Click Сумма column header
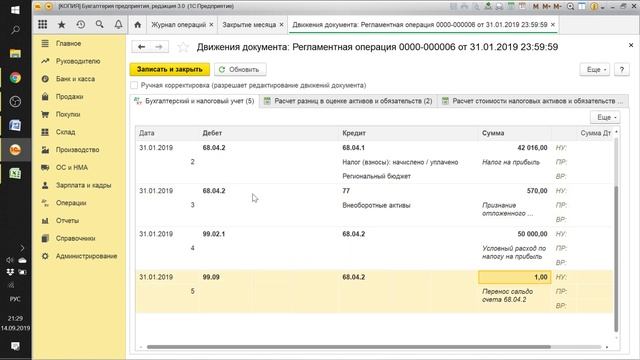This screenshot has height=360, width=640. 515,133
